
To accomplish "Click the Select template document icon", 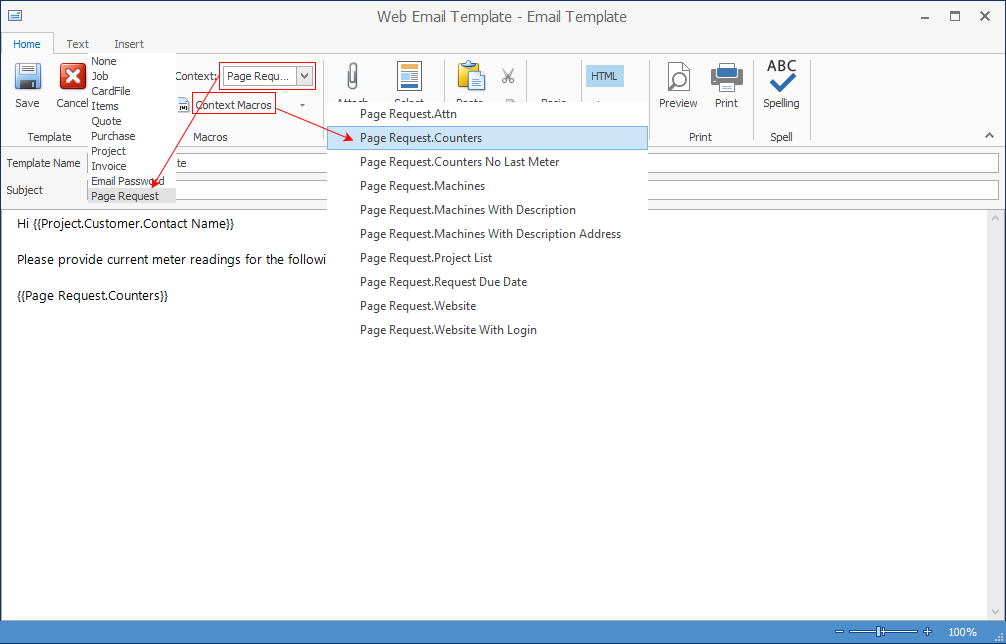I will [409, 76].
